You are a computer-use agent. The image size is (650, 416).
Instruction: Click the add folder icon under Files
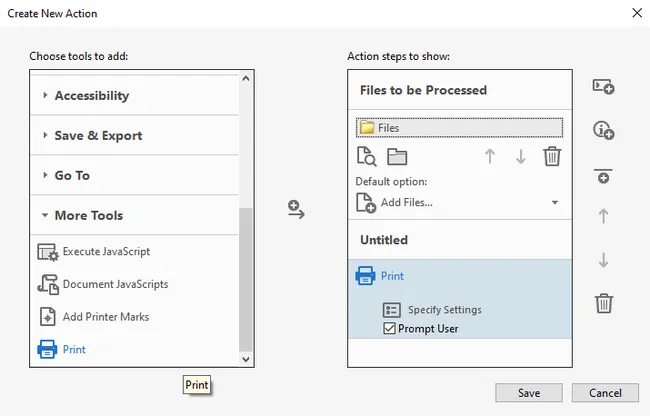pos(397,157)
